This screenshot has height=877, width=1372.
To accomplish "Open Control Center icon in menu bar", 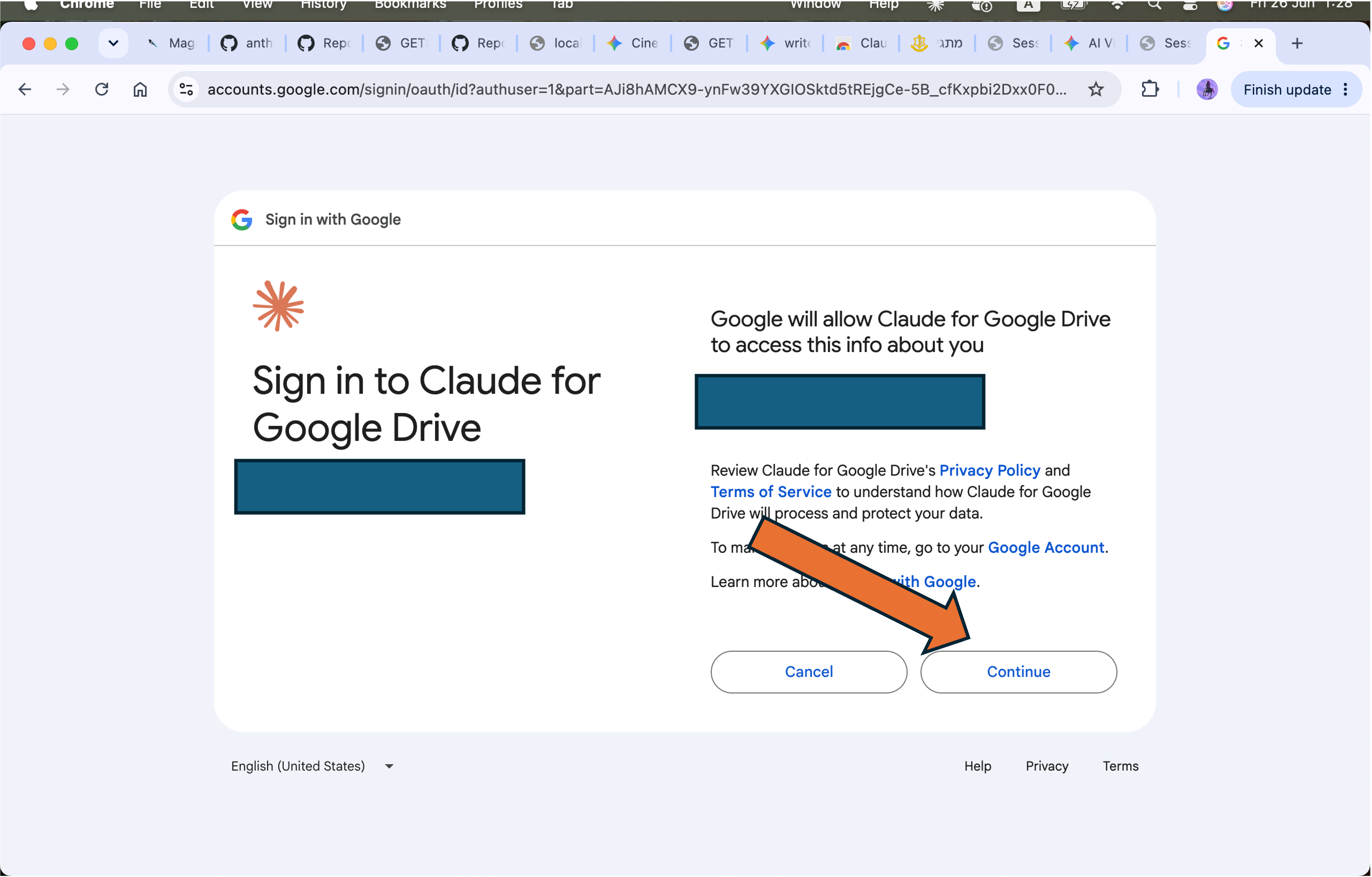I will 1190,4.
